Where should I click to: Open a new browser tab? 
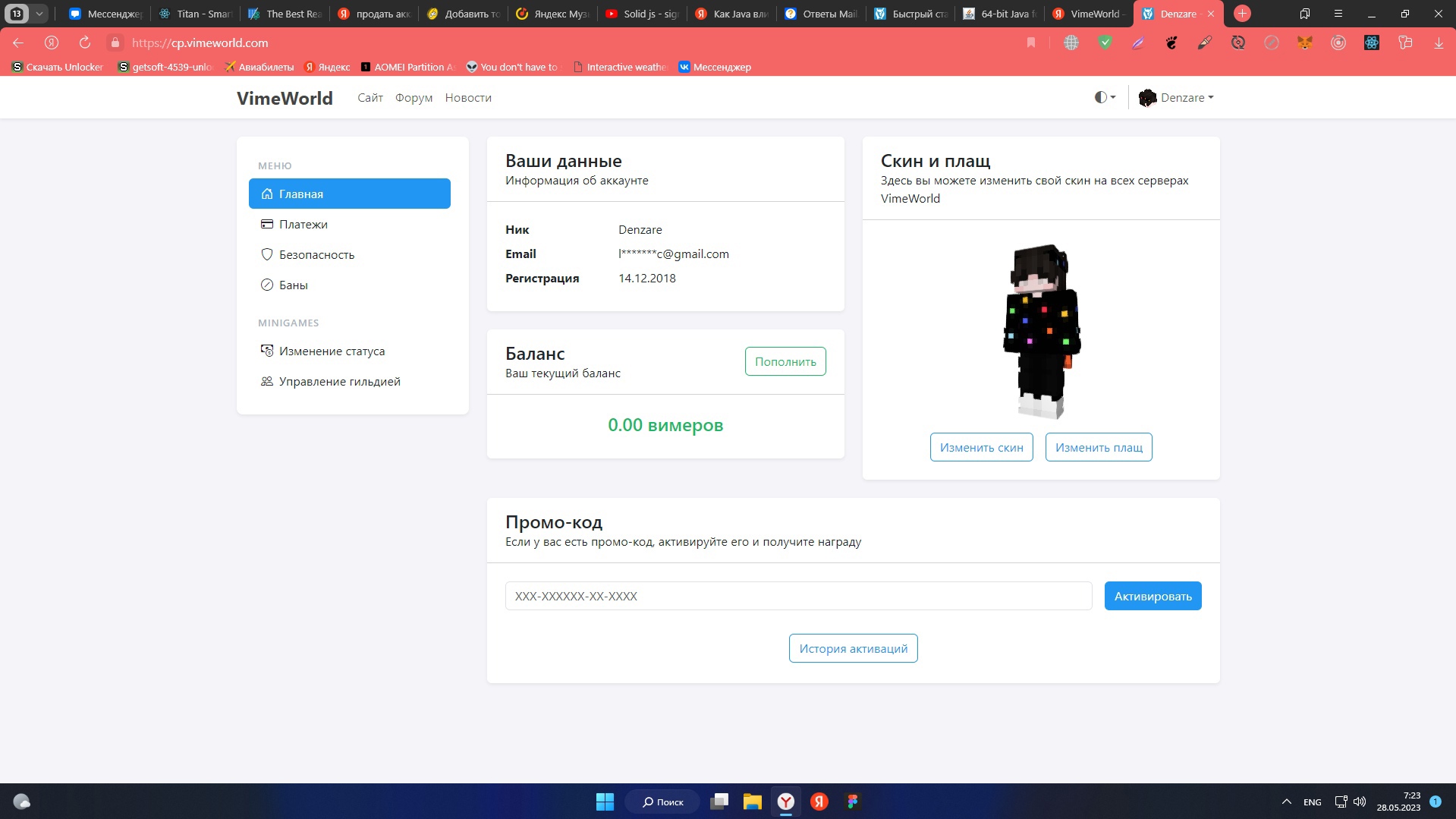point(1242,14)
